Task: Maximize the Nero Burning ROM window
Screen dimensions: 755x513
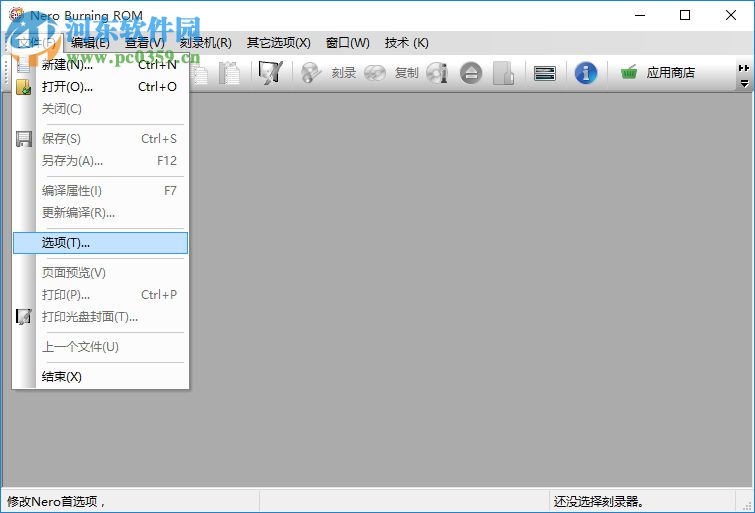Action: [x=685, y=15]
